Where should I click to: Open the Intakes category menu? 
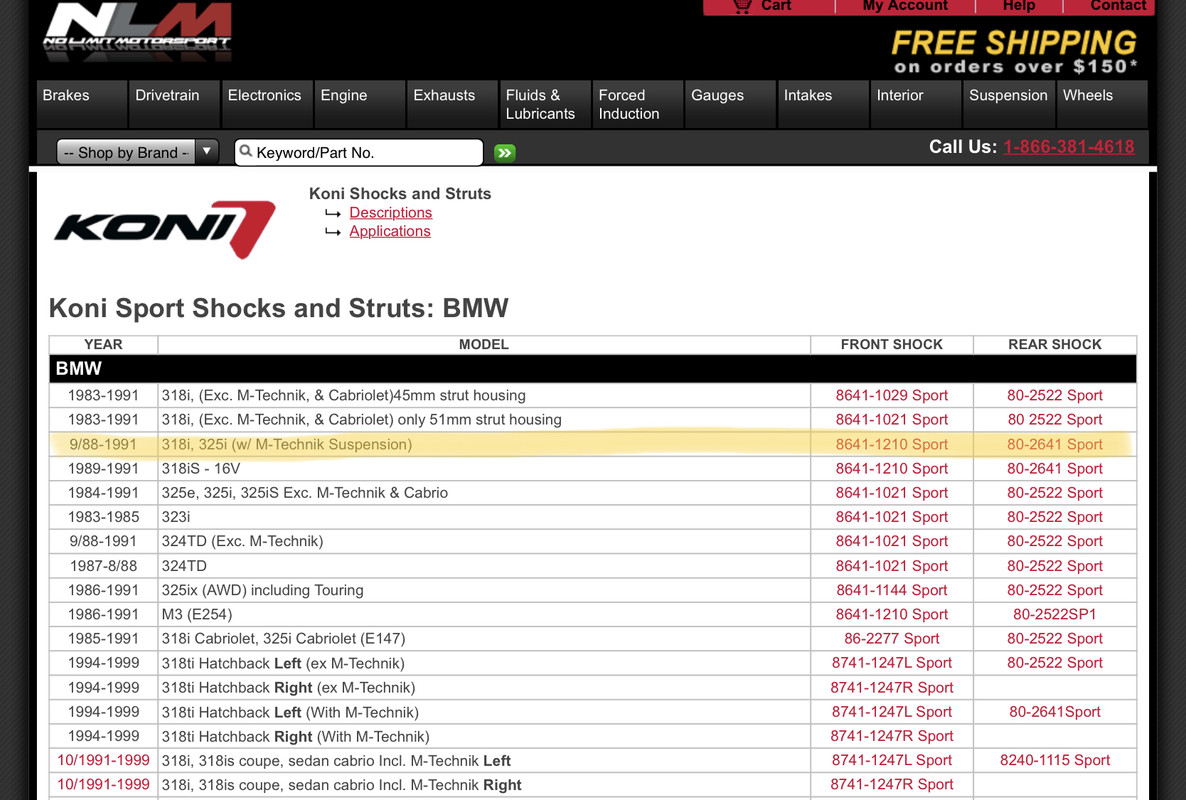click(x=823, y=104)
